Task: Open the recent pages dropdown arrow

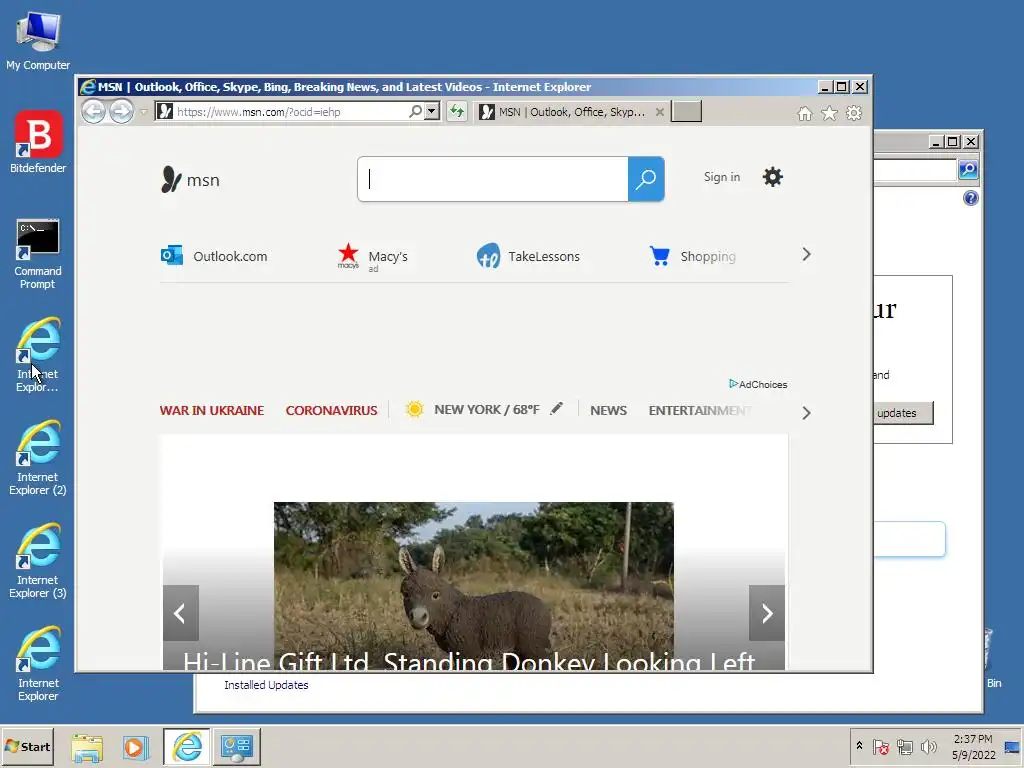Action: click(x=143, y=112)
